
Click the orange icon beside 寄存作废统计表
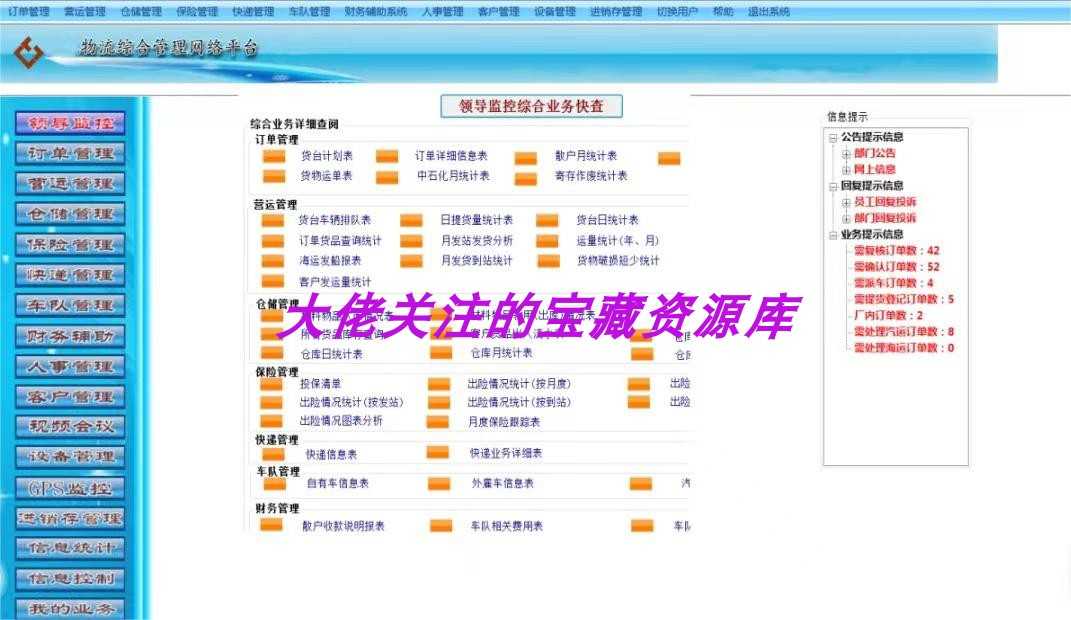(525, 179)
